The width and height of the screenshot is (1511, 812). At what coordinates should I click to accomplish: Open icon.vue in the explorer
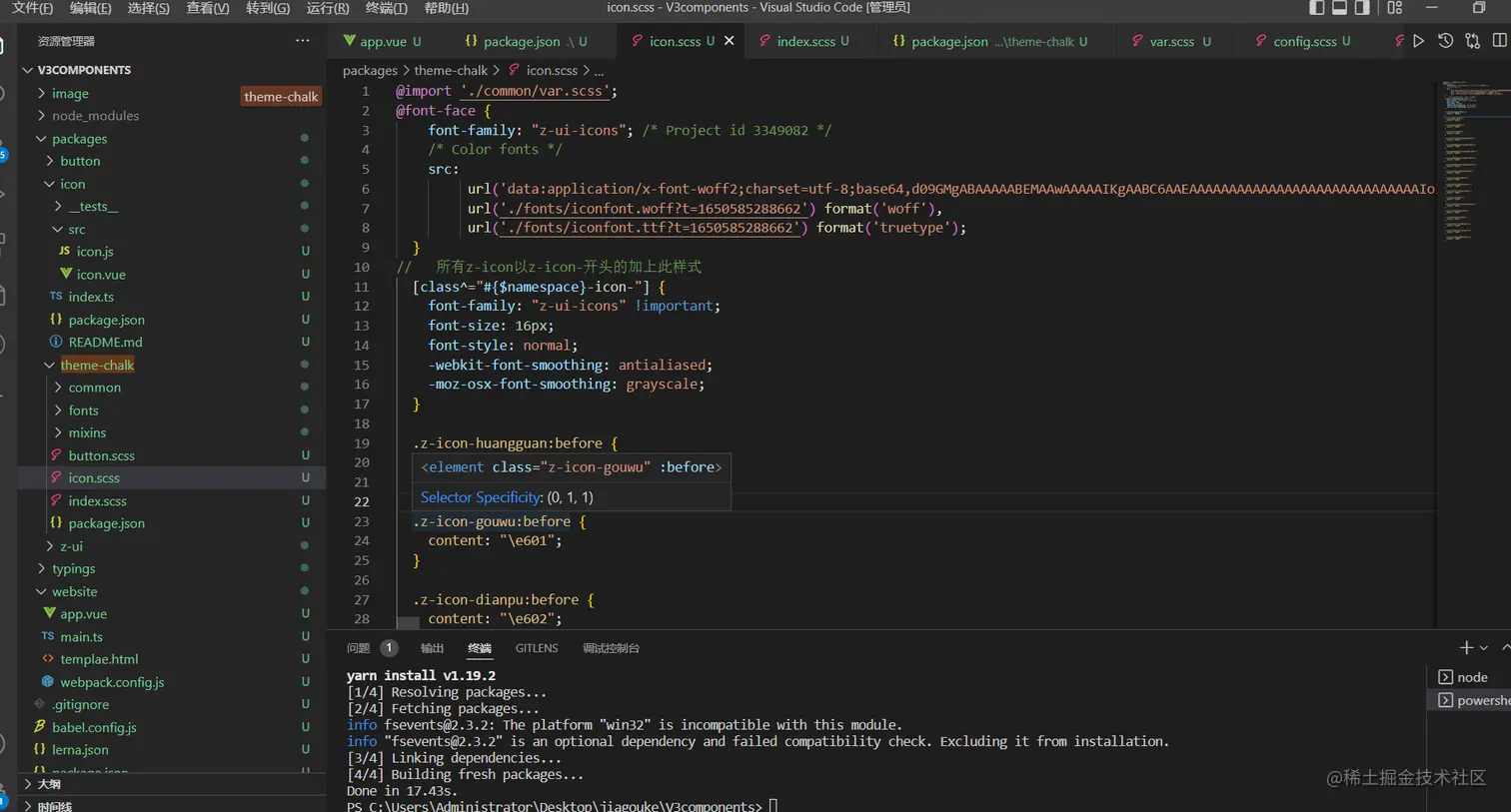pyautogui.click(x=100, y=274)
